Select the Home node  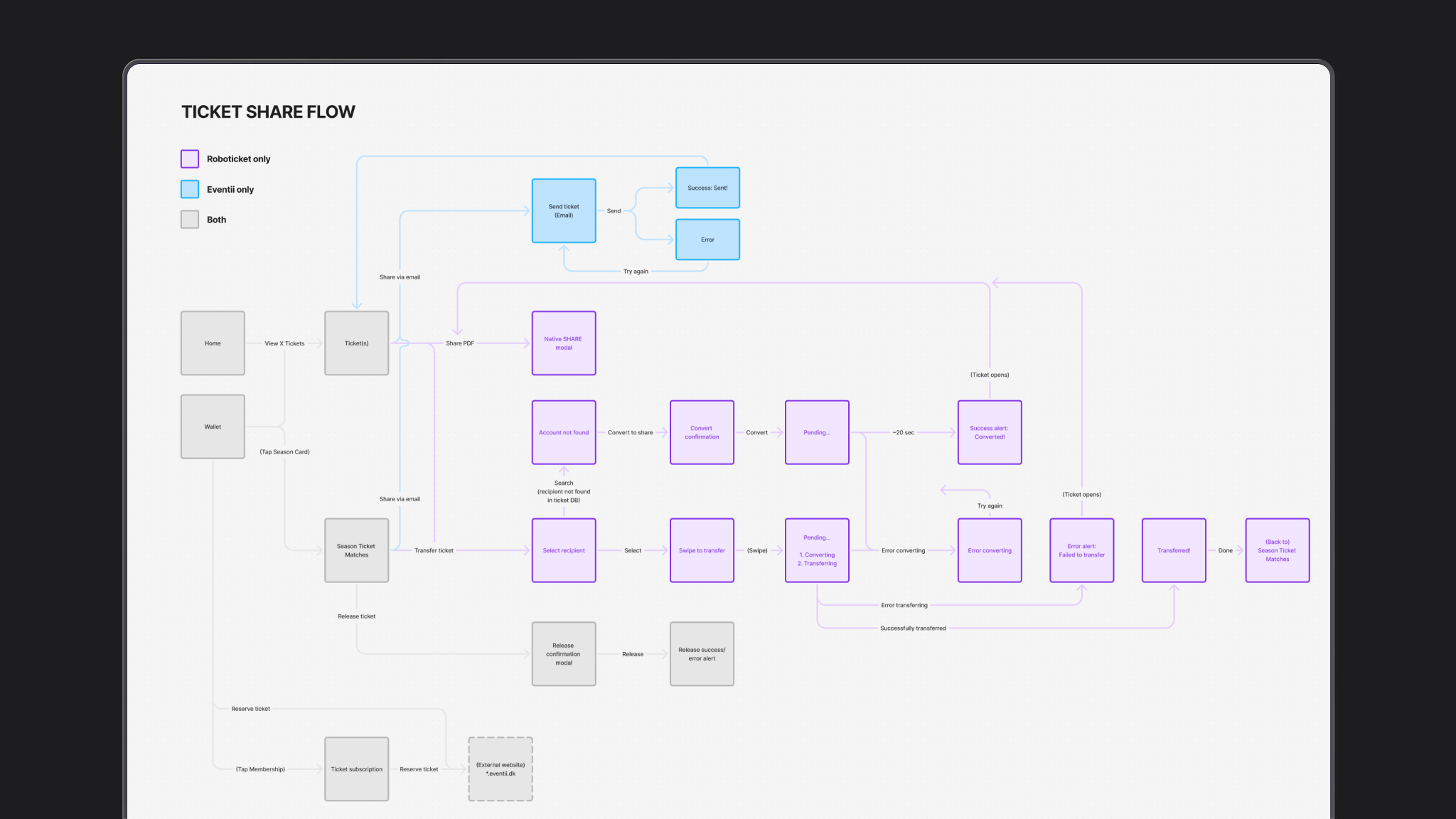tap(213, 343)
